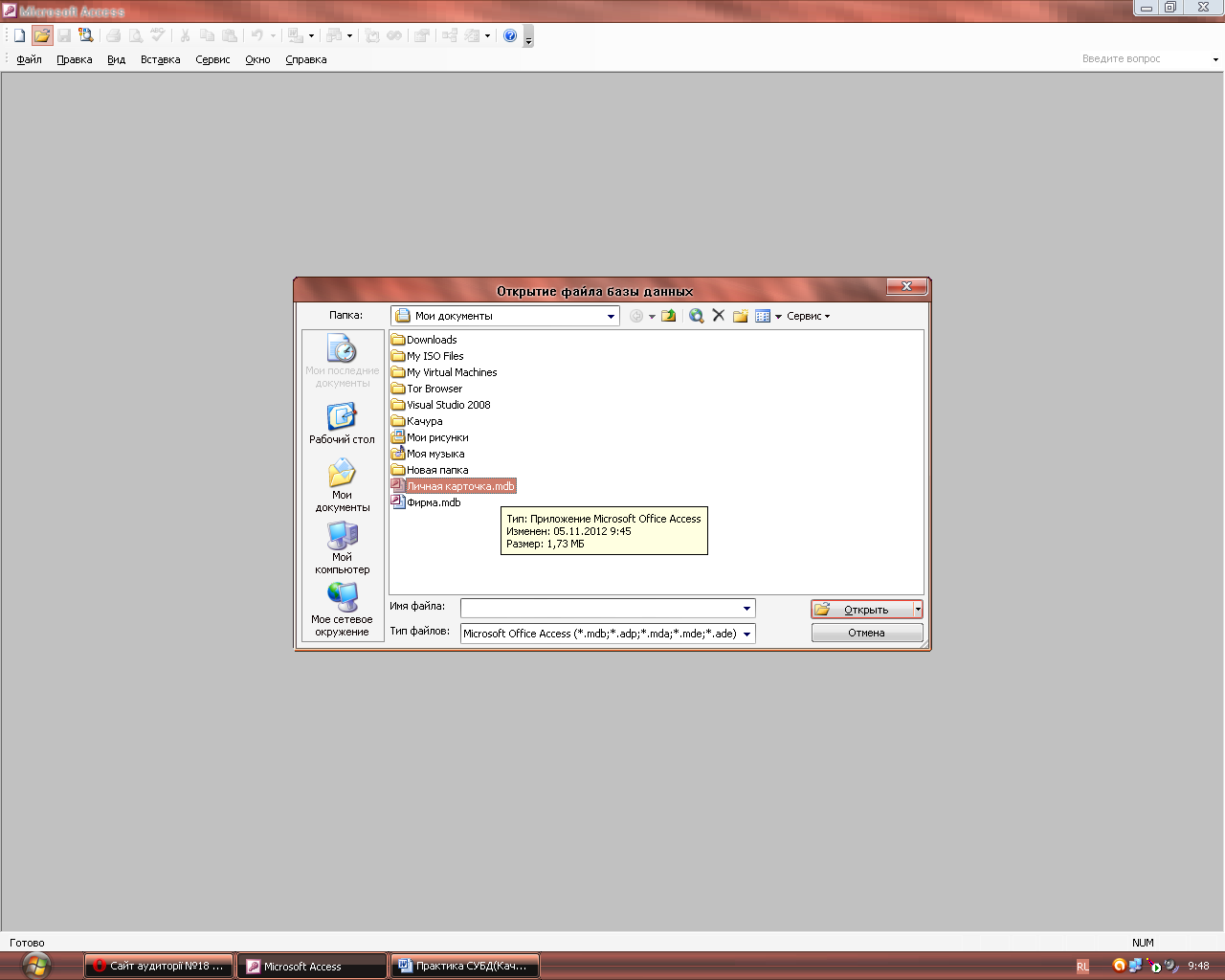1225x980 pixels.
Task: Click the Отмена button
Action: (x=867, y=633)
